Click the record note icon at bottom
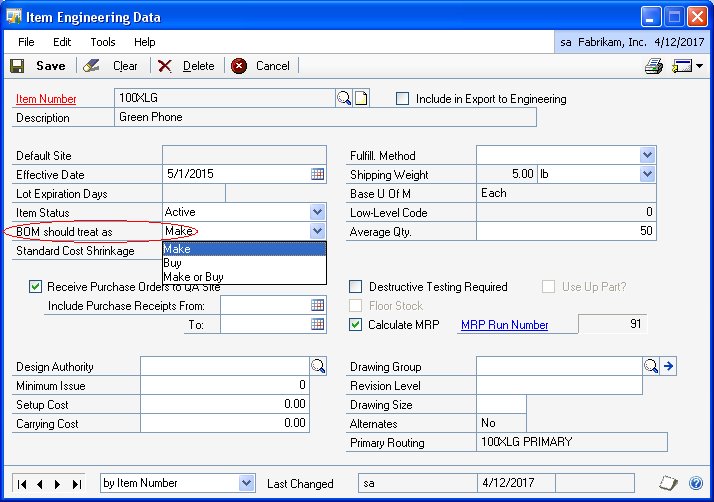Image resolution: width=714 pixels, height=502 pixels. pyautogui.click(x=668, y=483)
